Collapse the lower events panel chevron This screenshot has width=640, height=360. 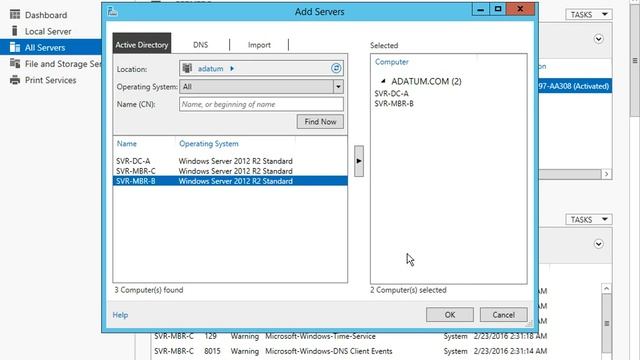[x=598, y=244]
